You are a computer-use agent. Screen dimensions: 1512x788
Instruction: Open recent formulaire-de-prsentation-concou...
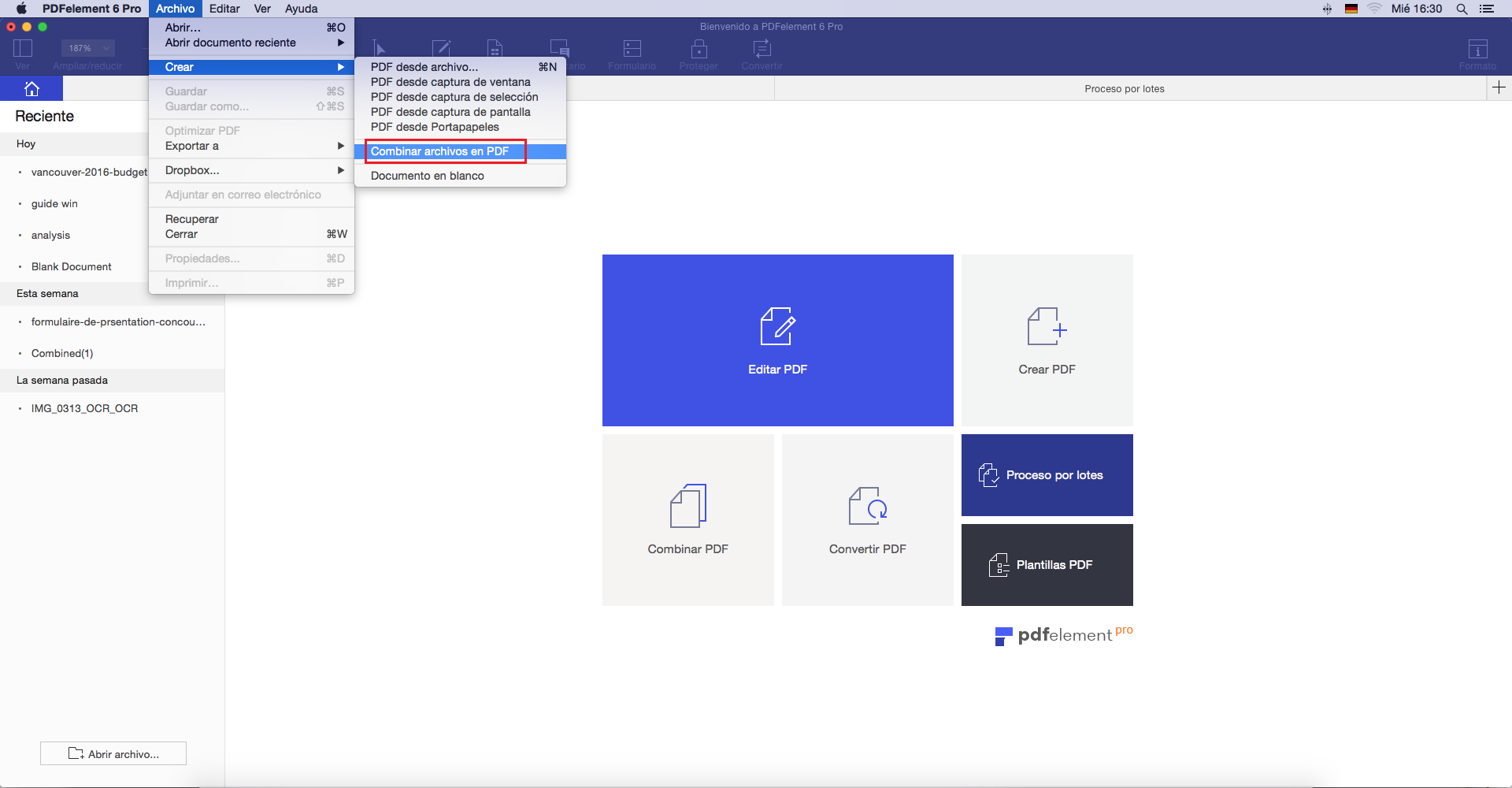[118, 322]
